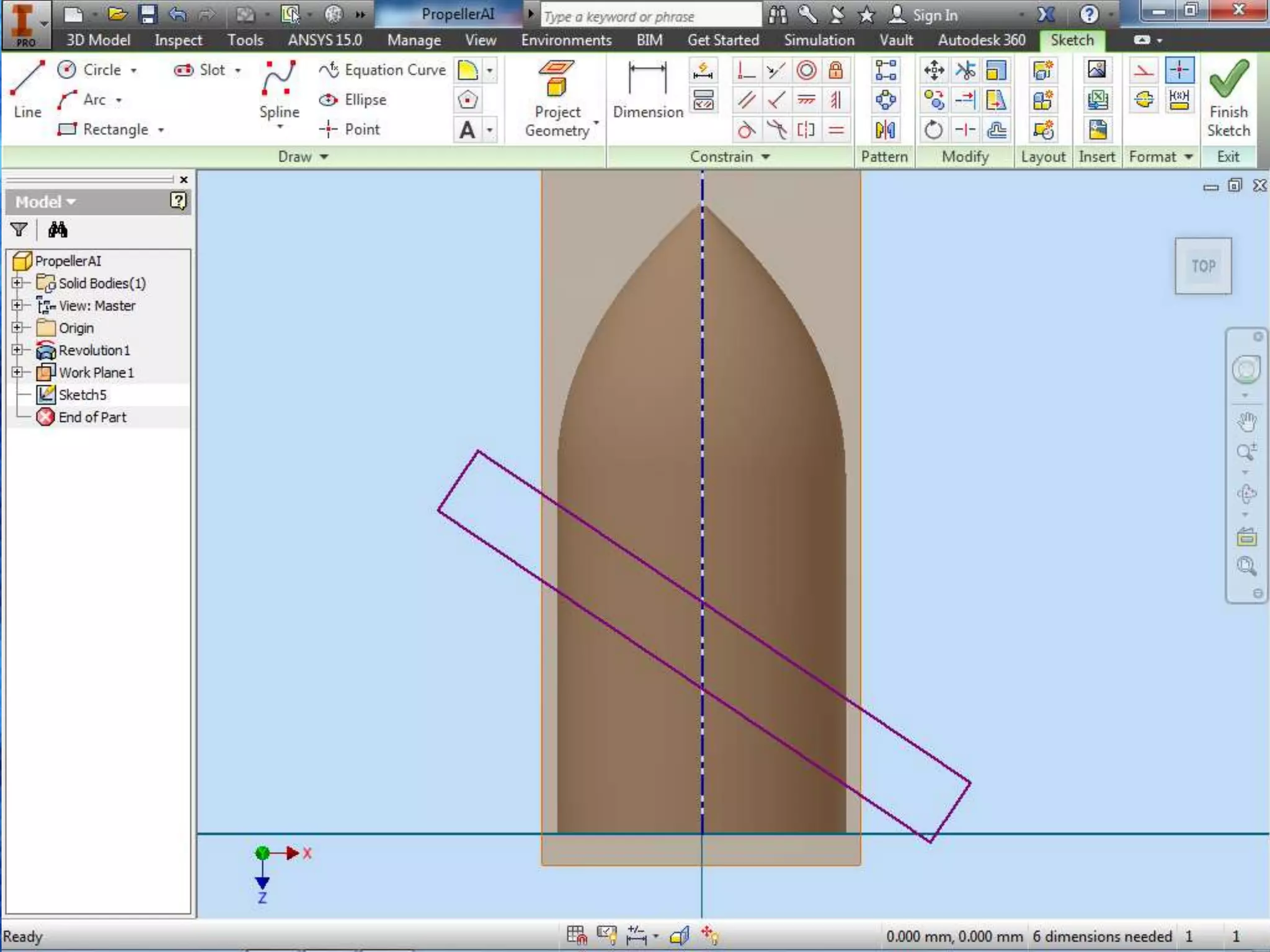Open the Inspect ribbon tab

click(178, 40)
